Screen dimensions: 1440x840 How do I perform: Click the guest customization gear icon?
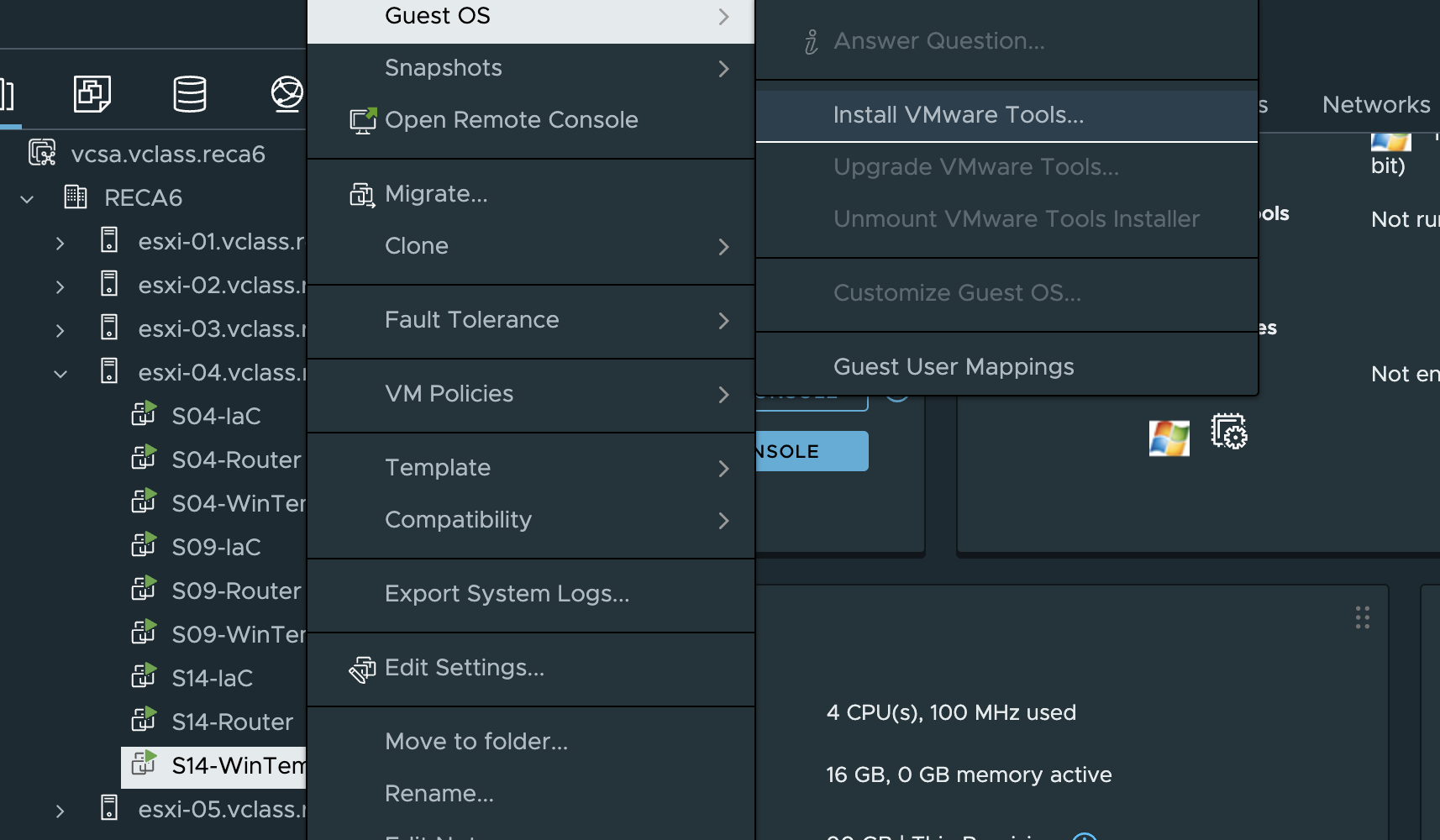[1228, 432]
